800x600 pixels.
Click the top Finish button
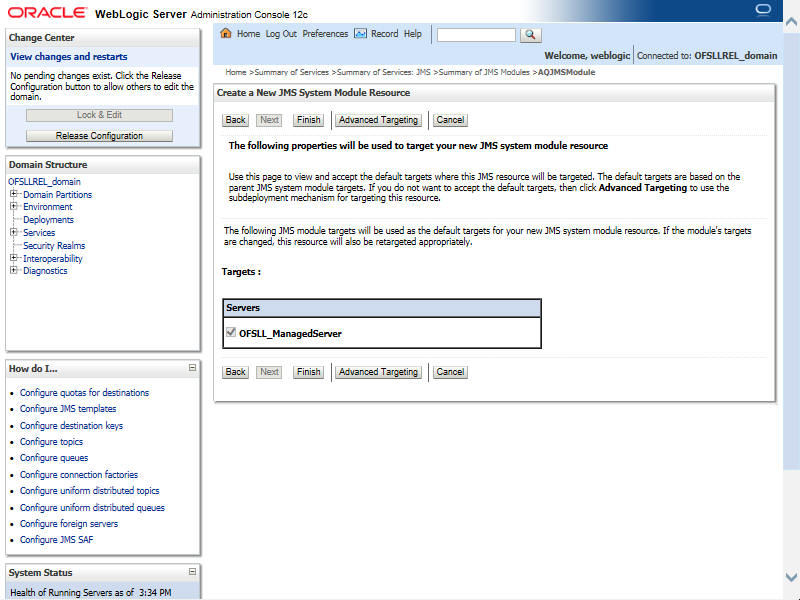(x=309, y=120)
